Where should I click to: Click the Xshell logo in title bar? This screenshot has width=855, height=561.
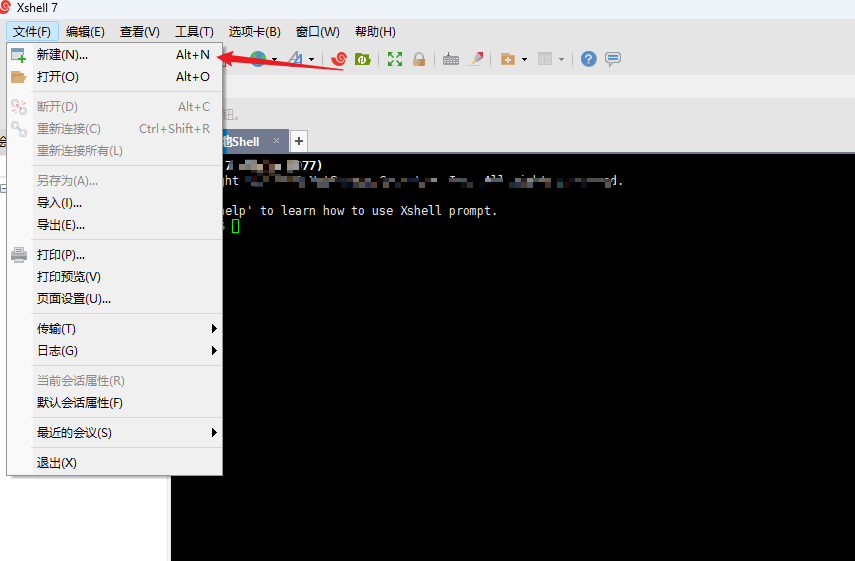tap(5, 8)
